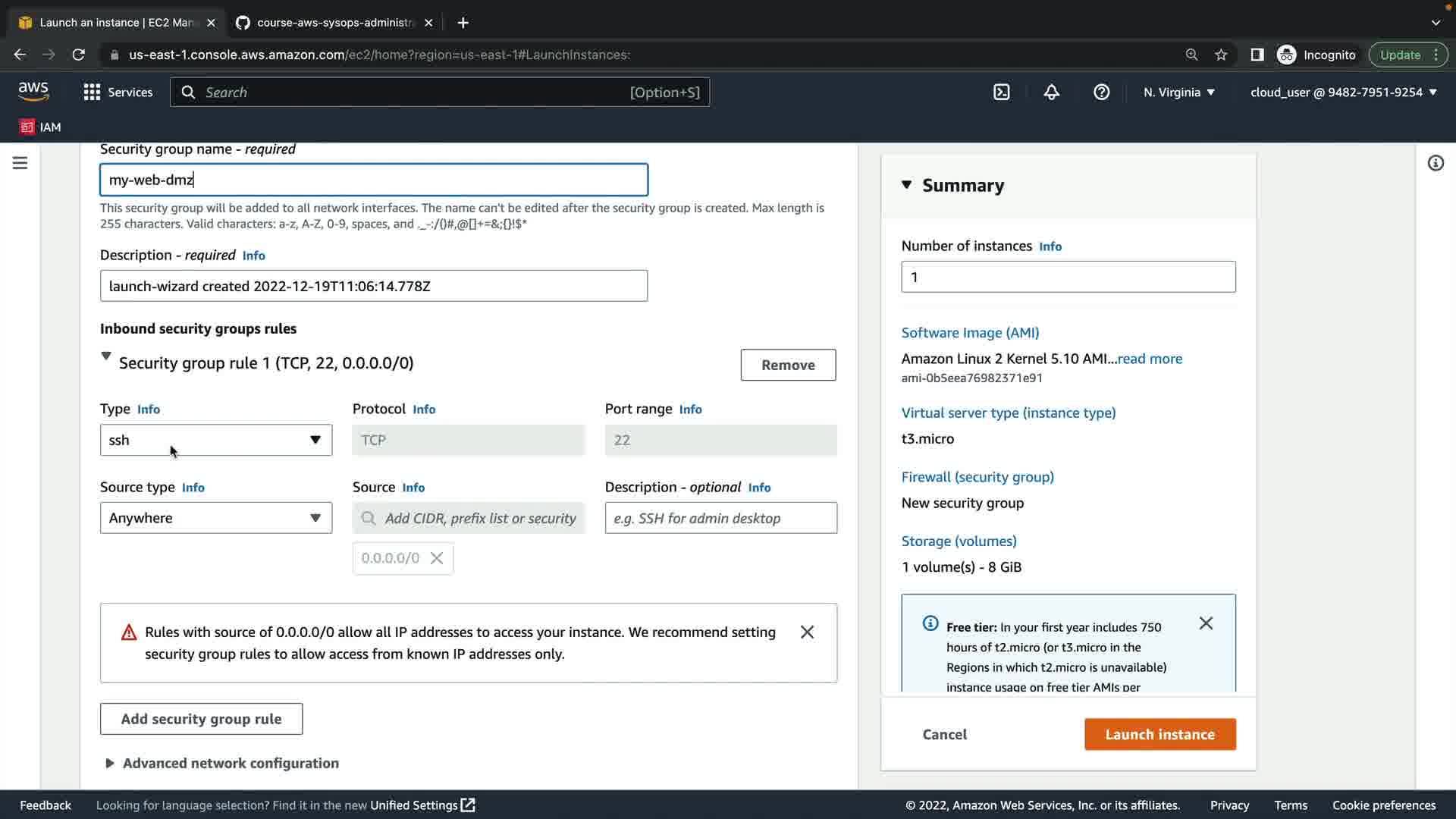
Task: Click Add security group rule button
Action: point(201,719)
